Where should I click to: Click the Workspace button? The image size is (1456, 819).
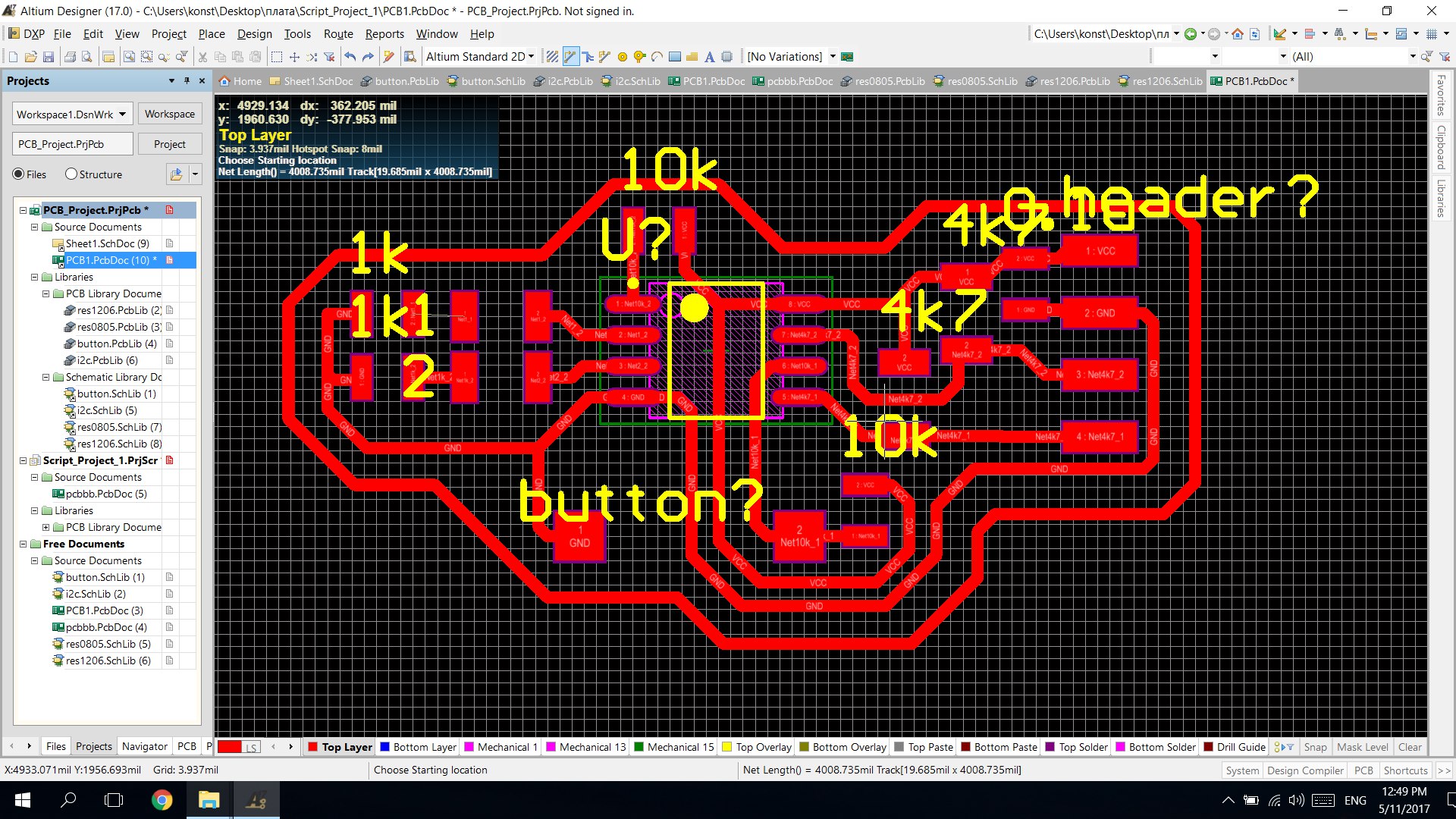click(170, 114)
